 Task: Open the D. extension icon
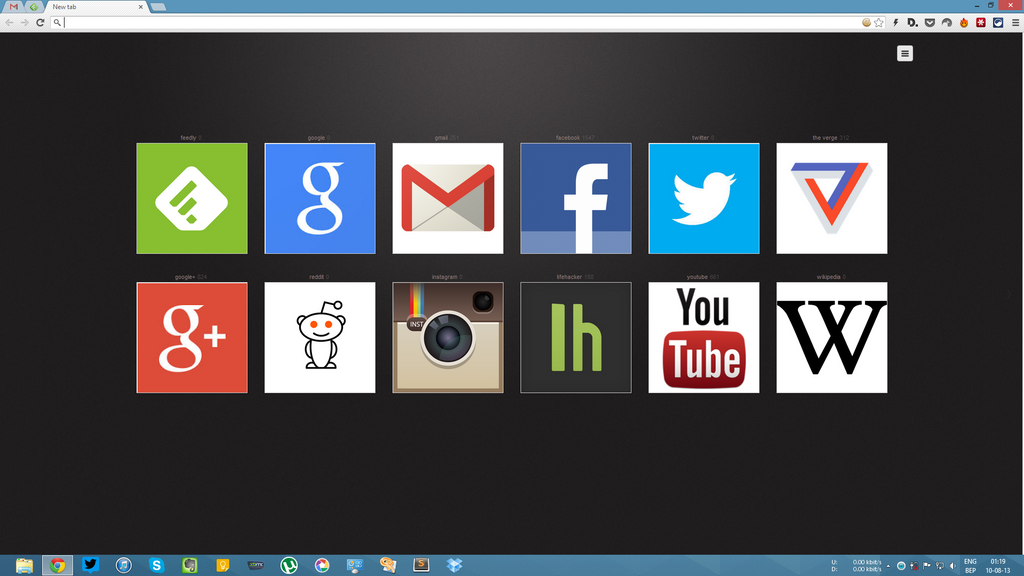(x=913, y=23)
